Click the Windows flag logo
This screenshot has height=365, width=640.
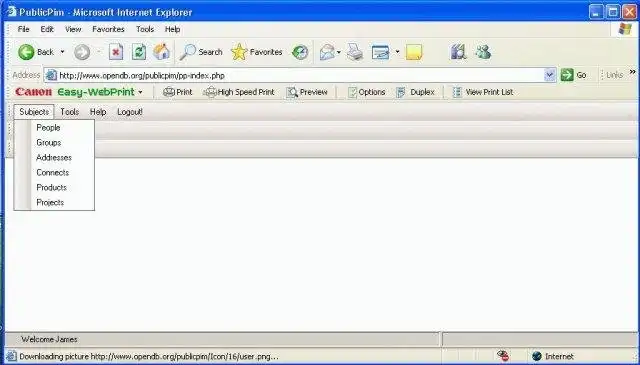(625, 29)
